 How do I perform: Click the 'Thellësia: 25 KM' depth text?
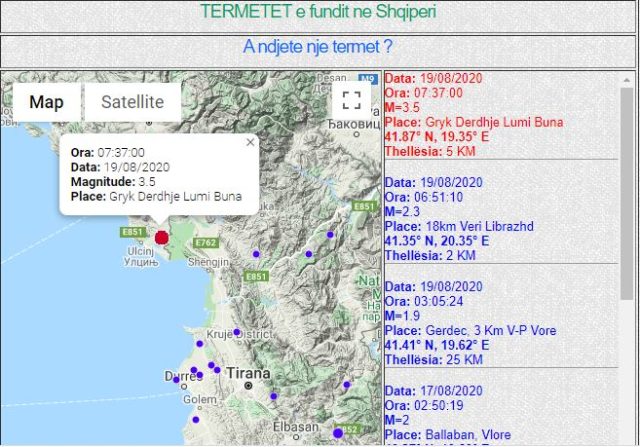pos(434,360)
